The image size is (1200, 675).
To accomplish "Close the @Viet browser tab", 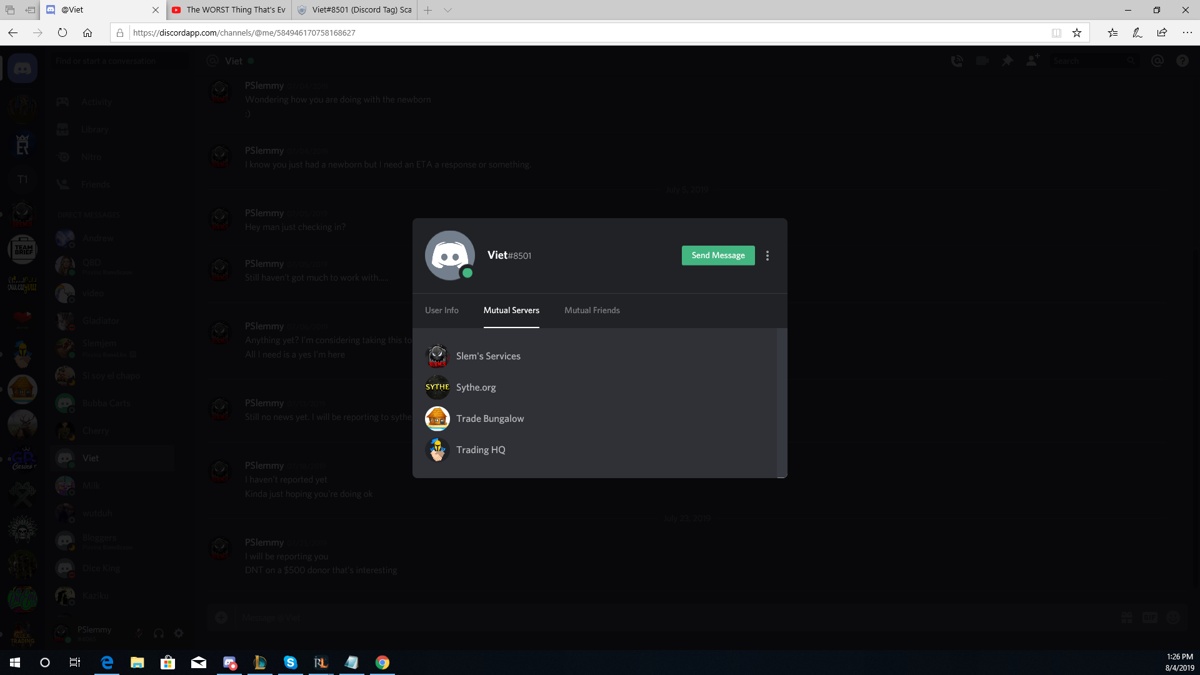I will tap(155, 10).
